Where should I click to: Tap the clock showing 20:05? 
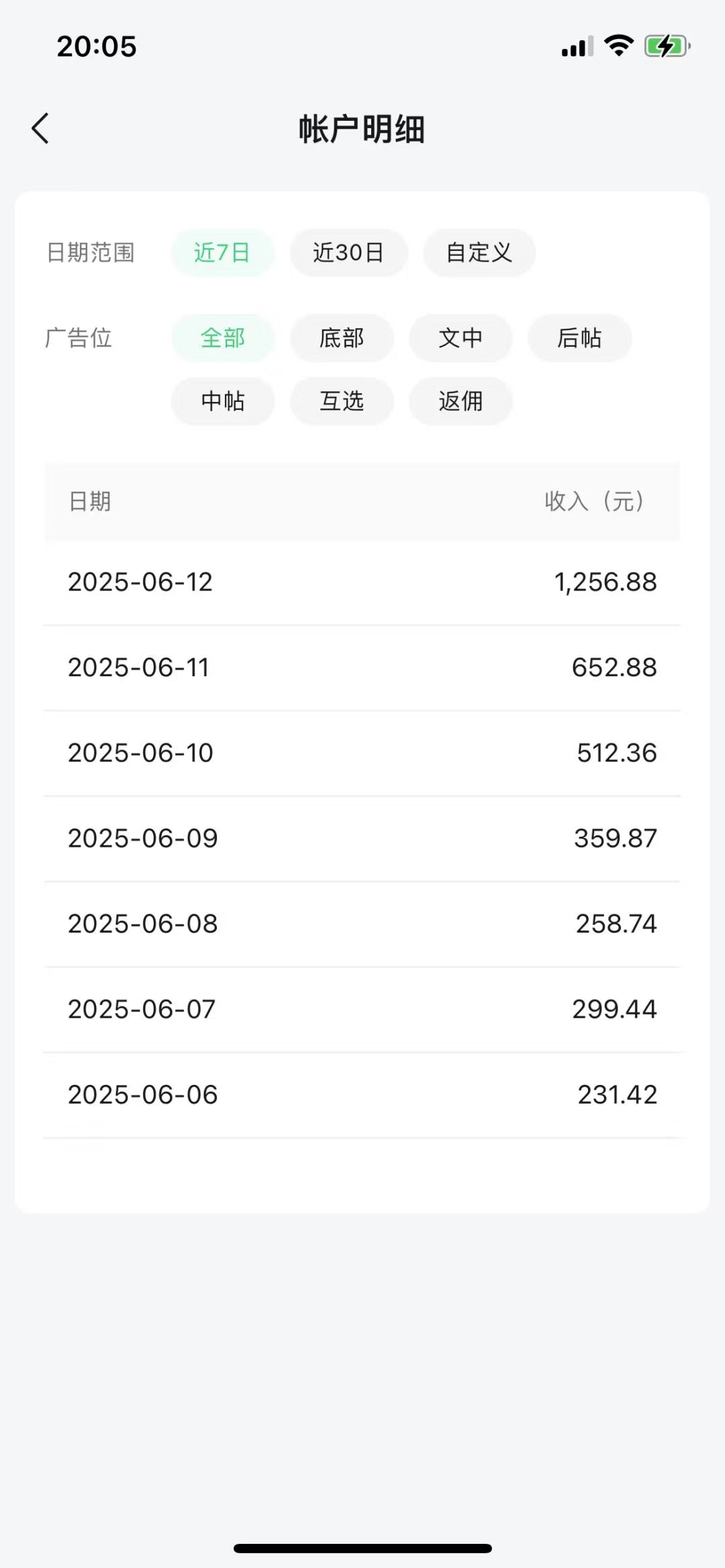pos(97,46)
